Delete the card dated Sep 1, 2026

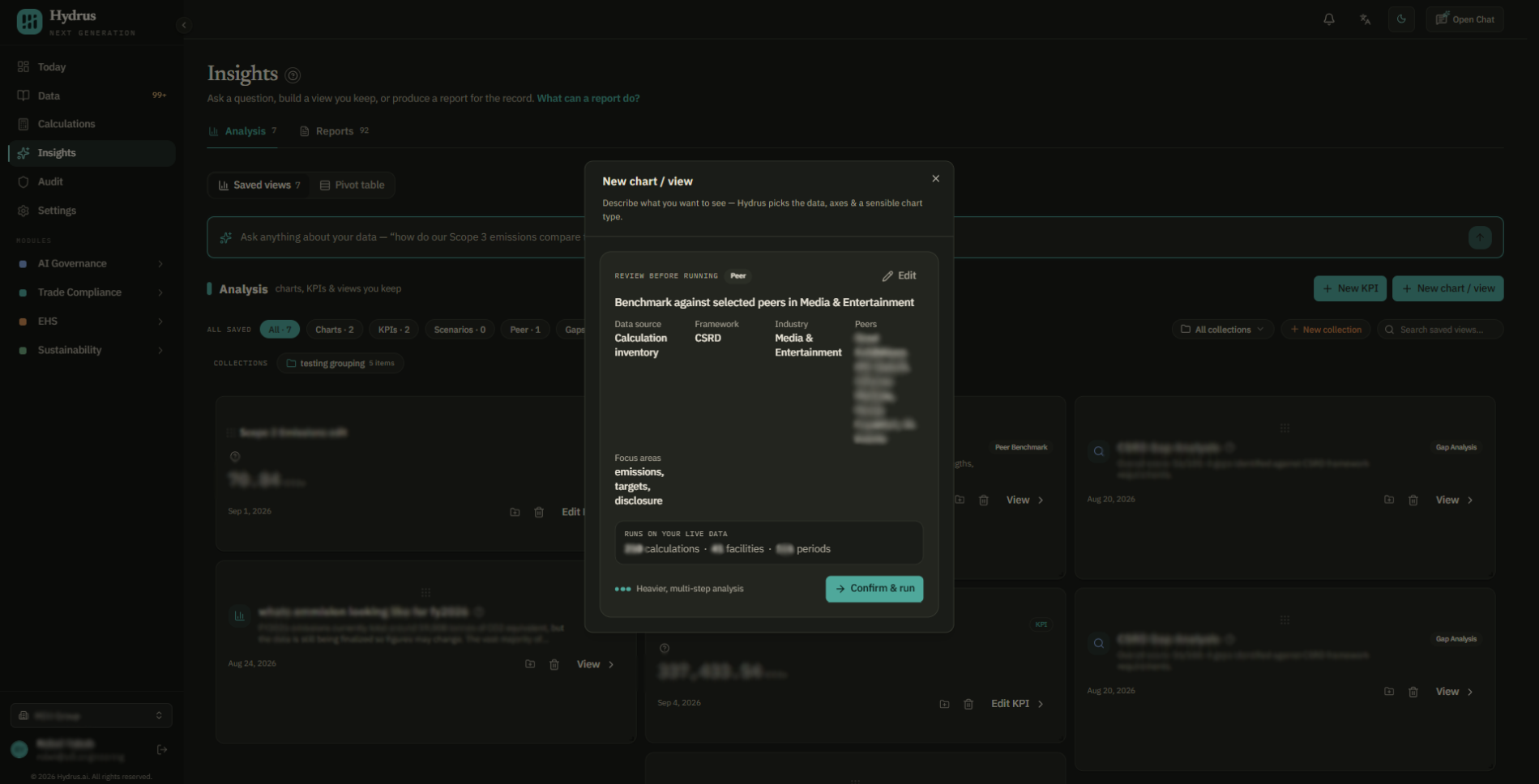click(x=539, y=512)
